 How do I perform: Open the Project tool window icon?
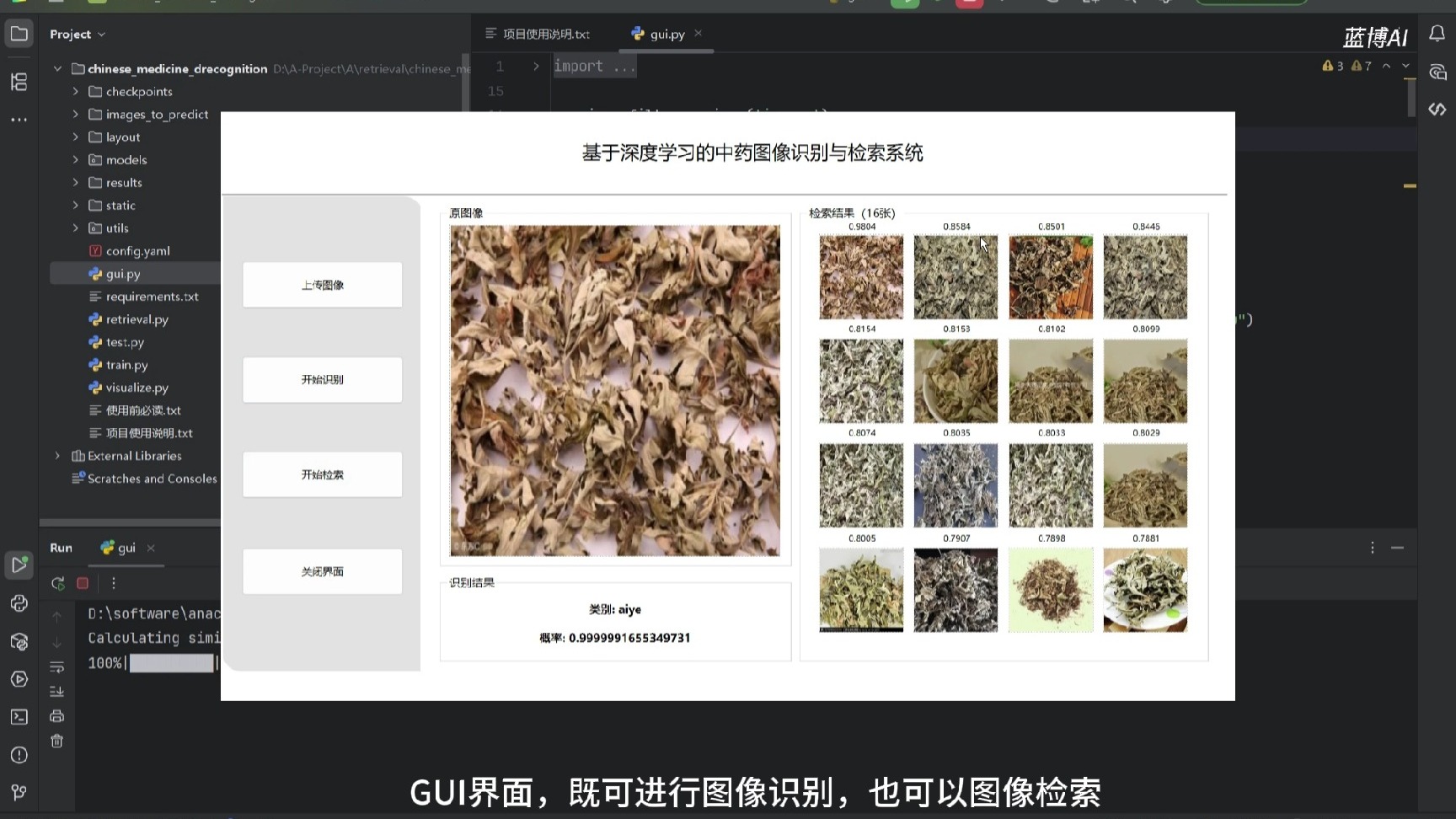19,35
